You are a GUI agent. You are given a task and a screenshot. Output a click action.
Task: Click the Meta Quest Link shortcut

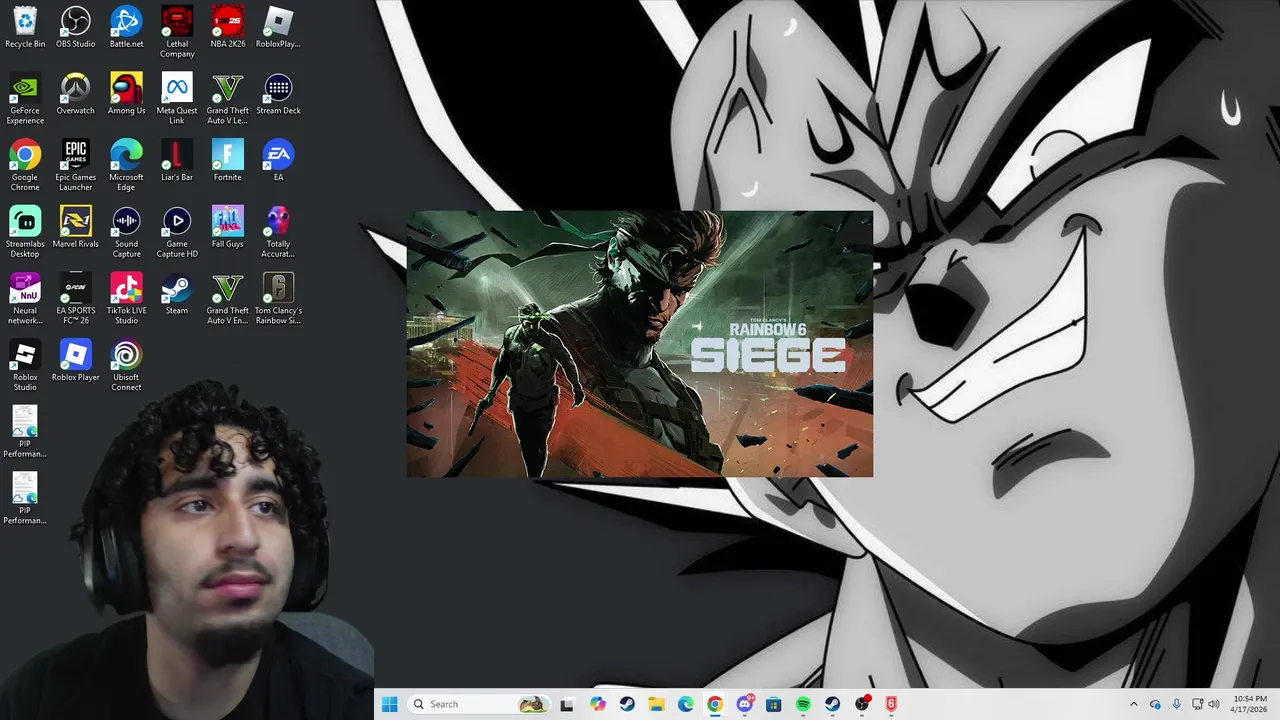coord(177,98)
